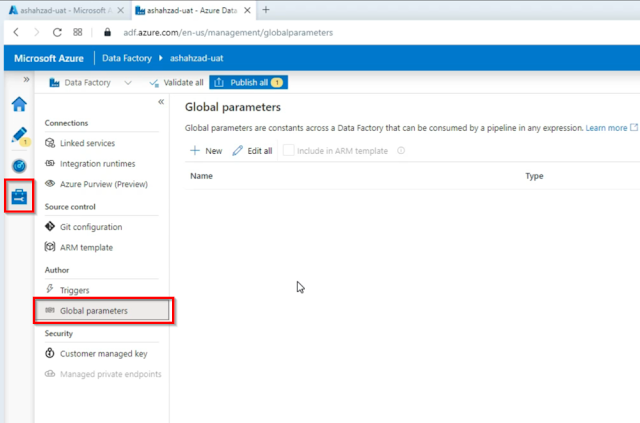The image size is (640, 423).
Task: Collapse the Manage side panel
Action: point(161,102)
